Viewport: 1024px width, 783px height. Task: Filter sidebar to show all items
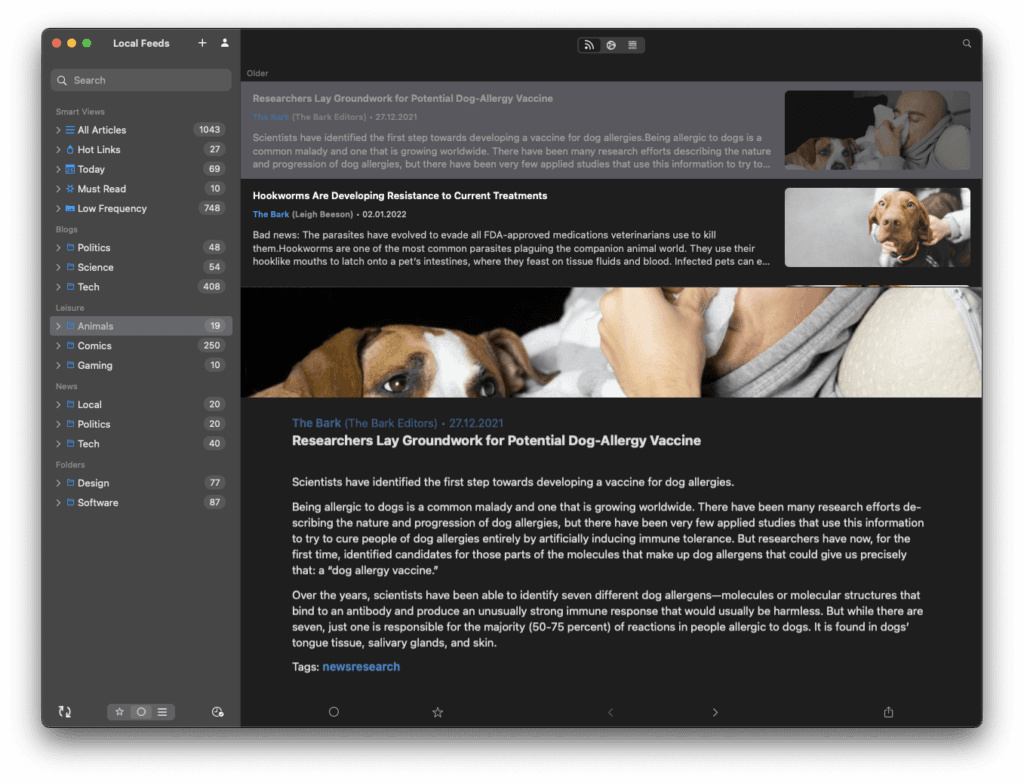tap(162, 712)
